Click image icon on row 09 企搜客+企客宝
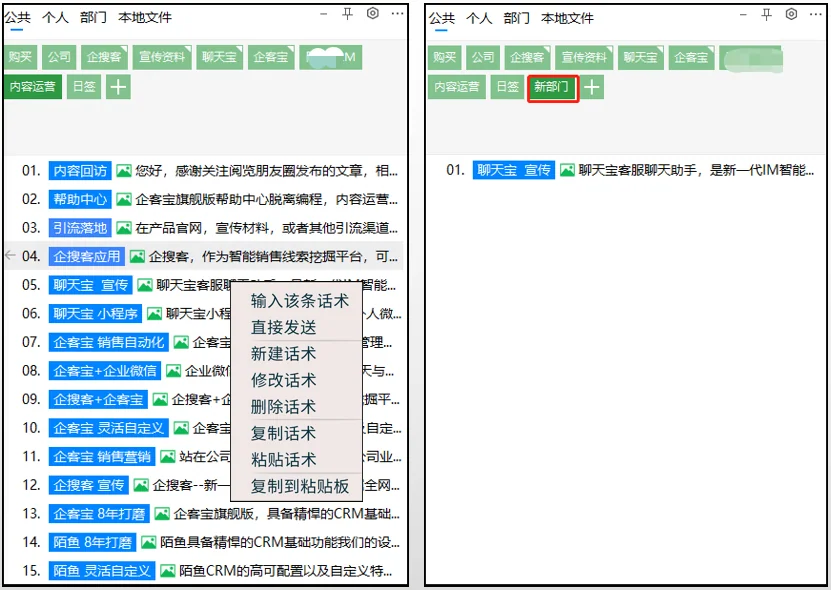 tap(160, 399)
